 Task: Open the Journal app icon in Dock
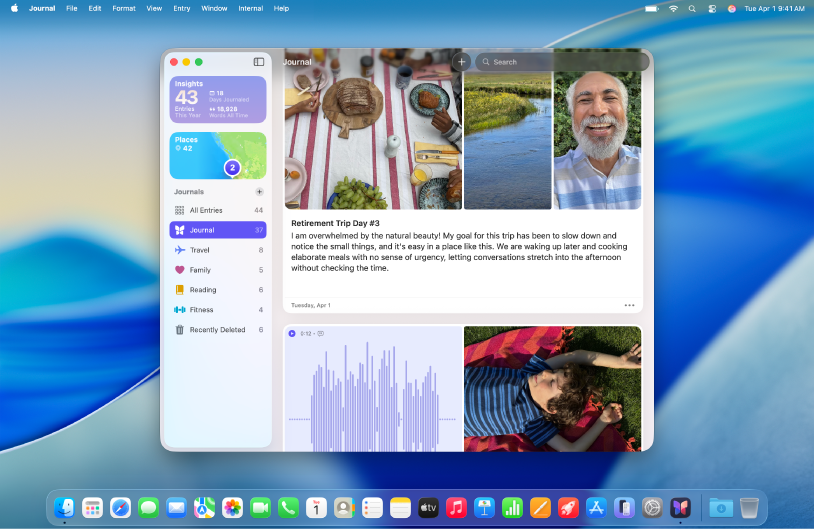pyautogui.click(x=680, y=508)
